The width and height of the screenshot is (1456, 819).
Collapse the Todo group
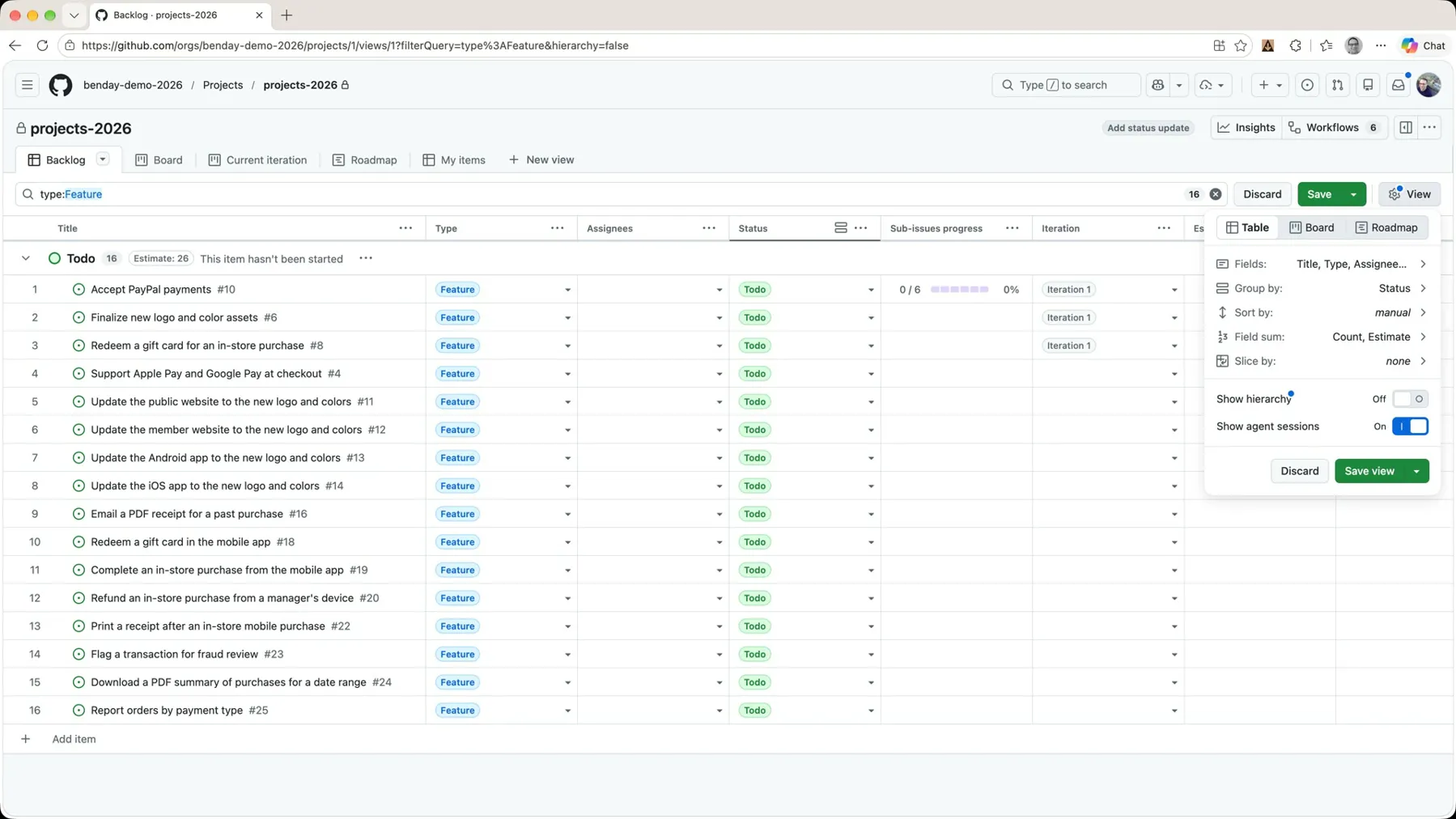26,258
